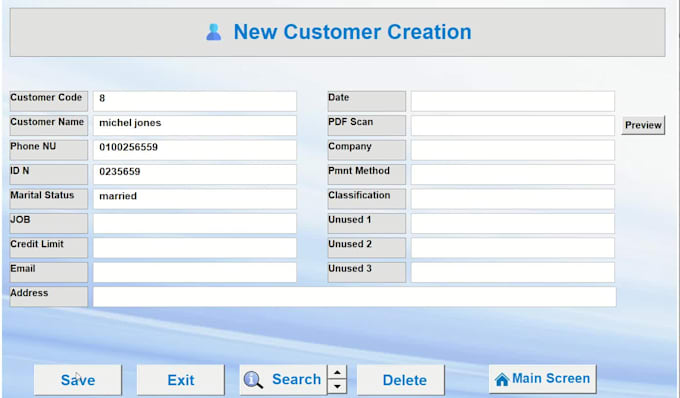Image resolution: width=680 pixels, height=398 pixels.
Task: Click the ID N label
Action: [x=49, y=174]
